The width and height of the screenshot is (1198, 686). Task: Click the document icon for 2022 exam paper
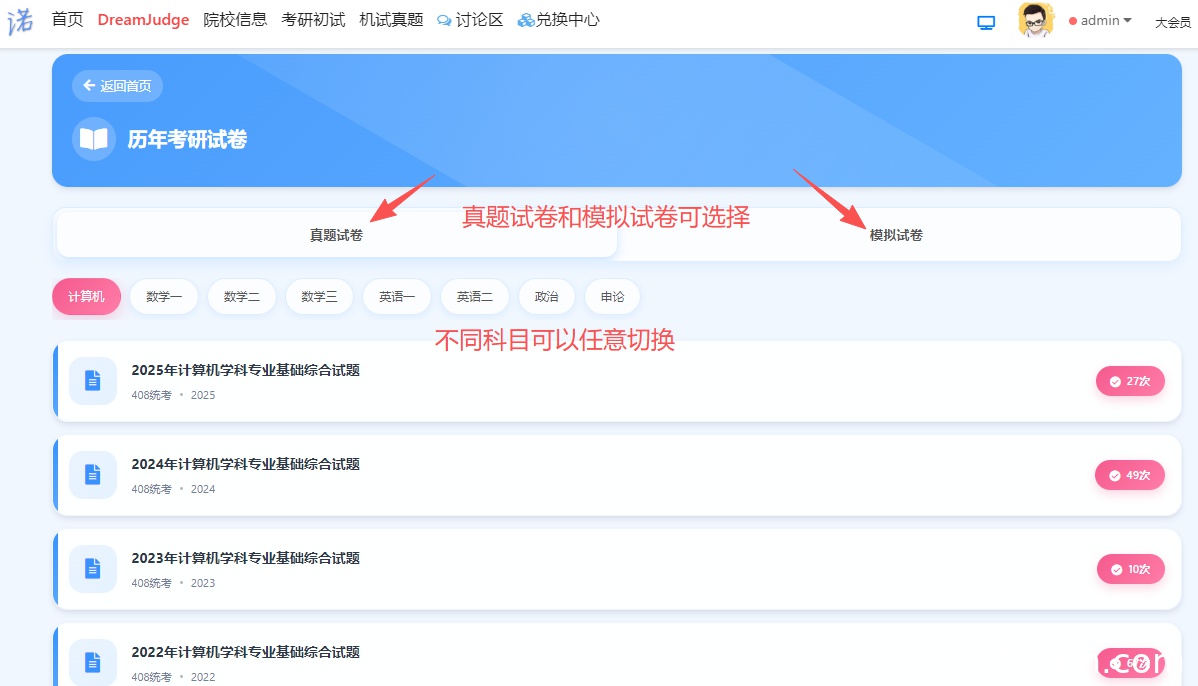coord(93,662)
